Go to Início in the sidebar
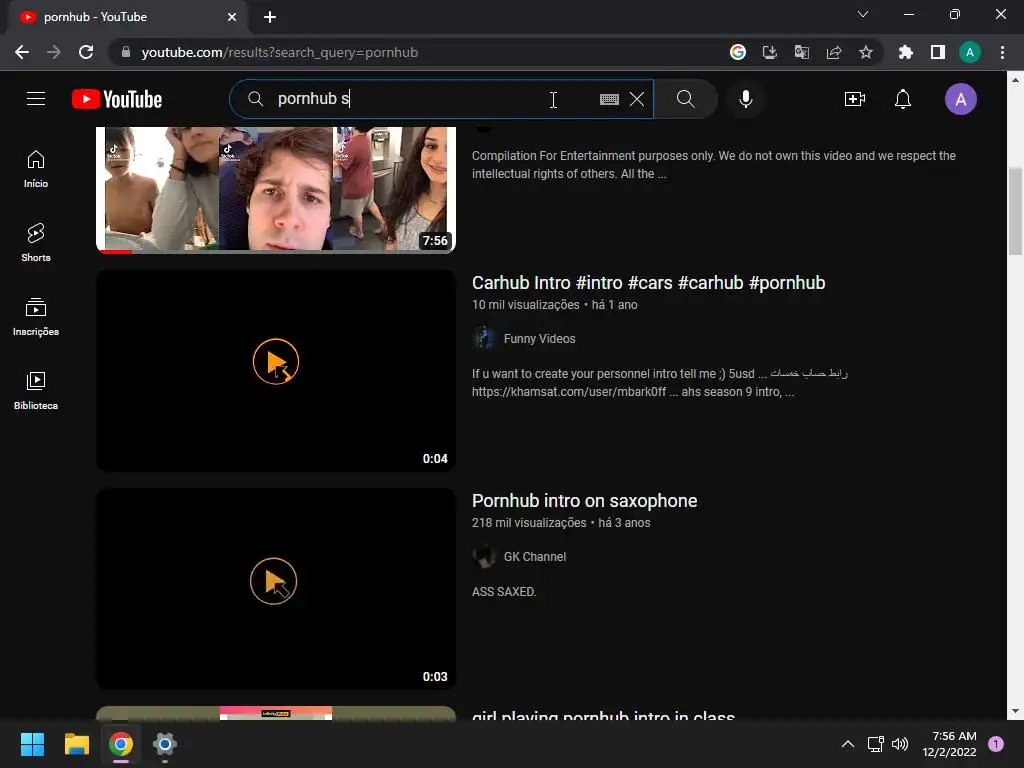 pos(36,169)
